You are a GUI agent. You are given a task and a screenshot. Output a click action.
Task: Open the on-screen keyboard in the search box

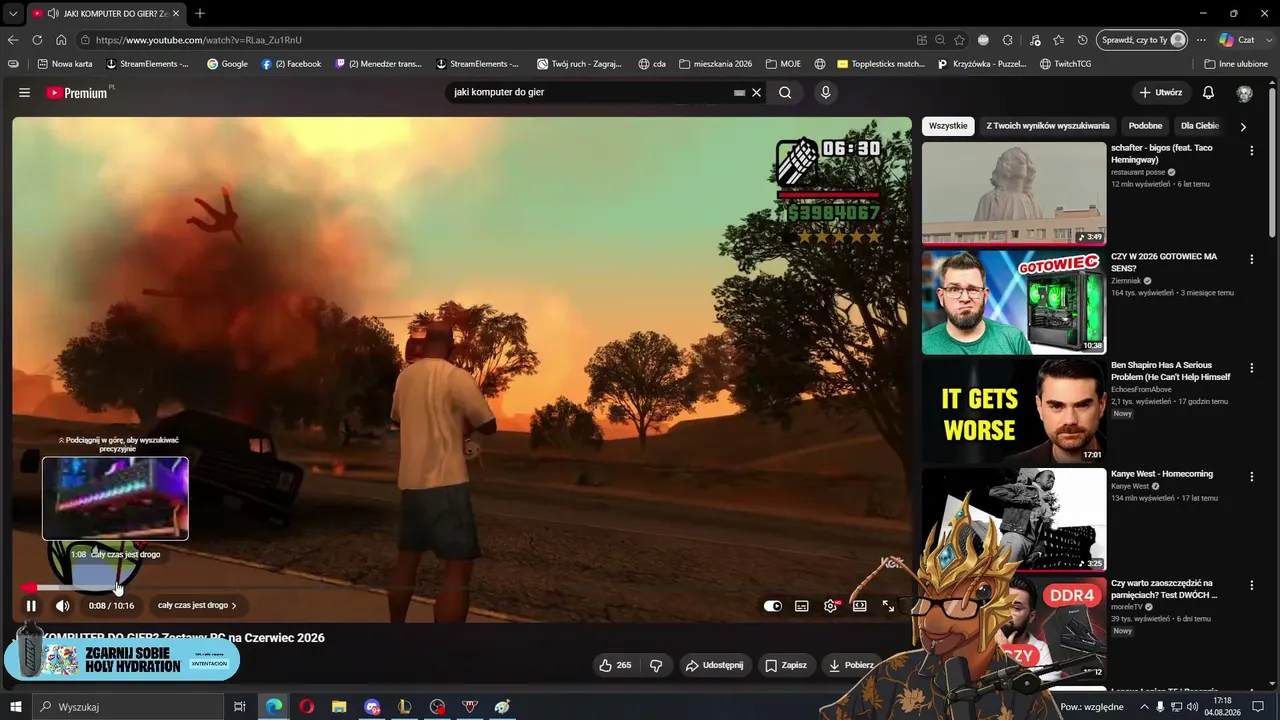click(x=739, y=93)
